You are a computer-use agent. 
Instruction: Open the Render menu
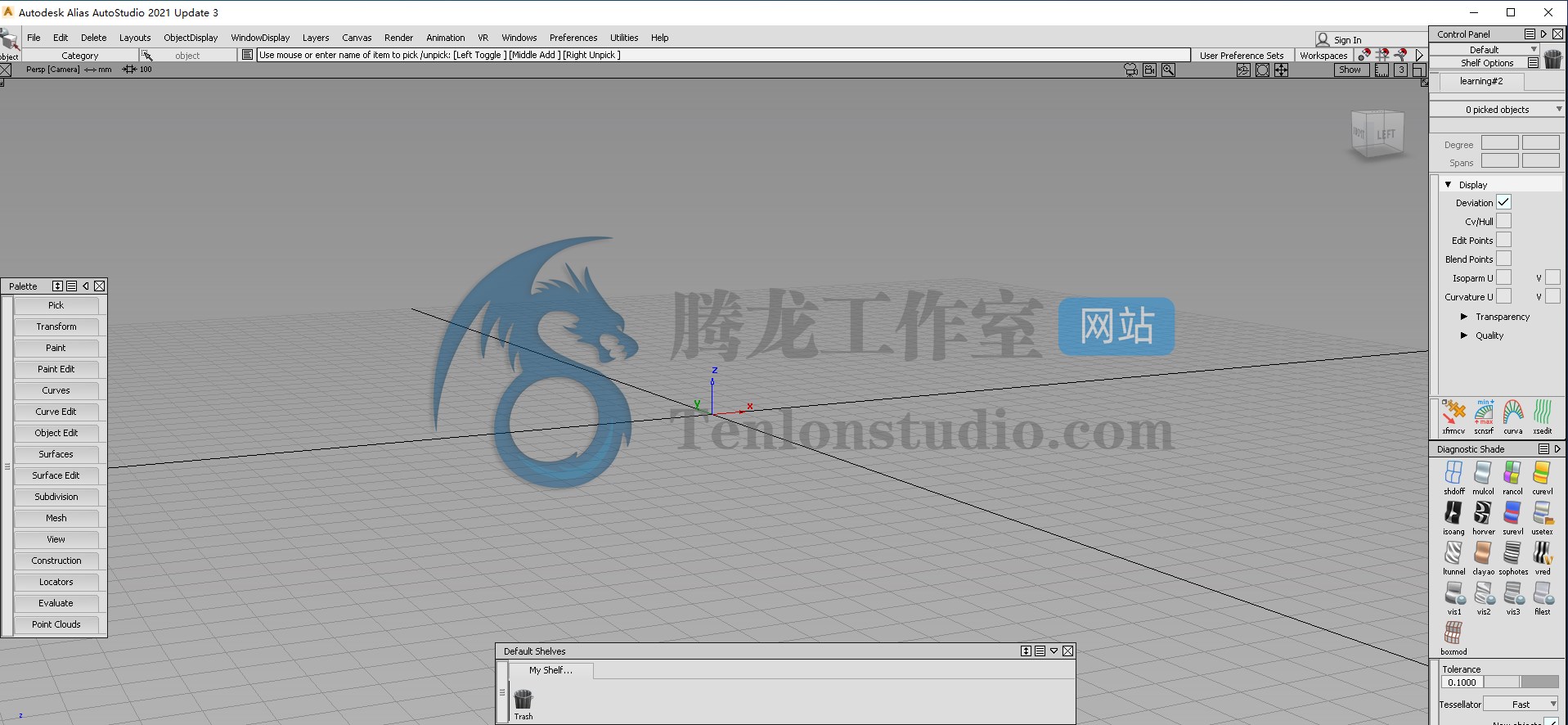pyautogui.click(x=398, y=38)
